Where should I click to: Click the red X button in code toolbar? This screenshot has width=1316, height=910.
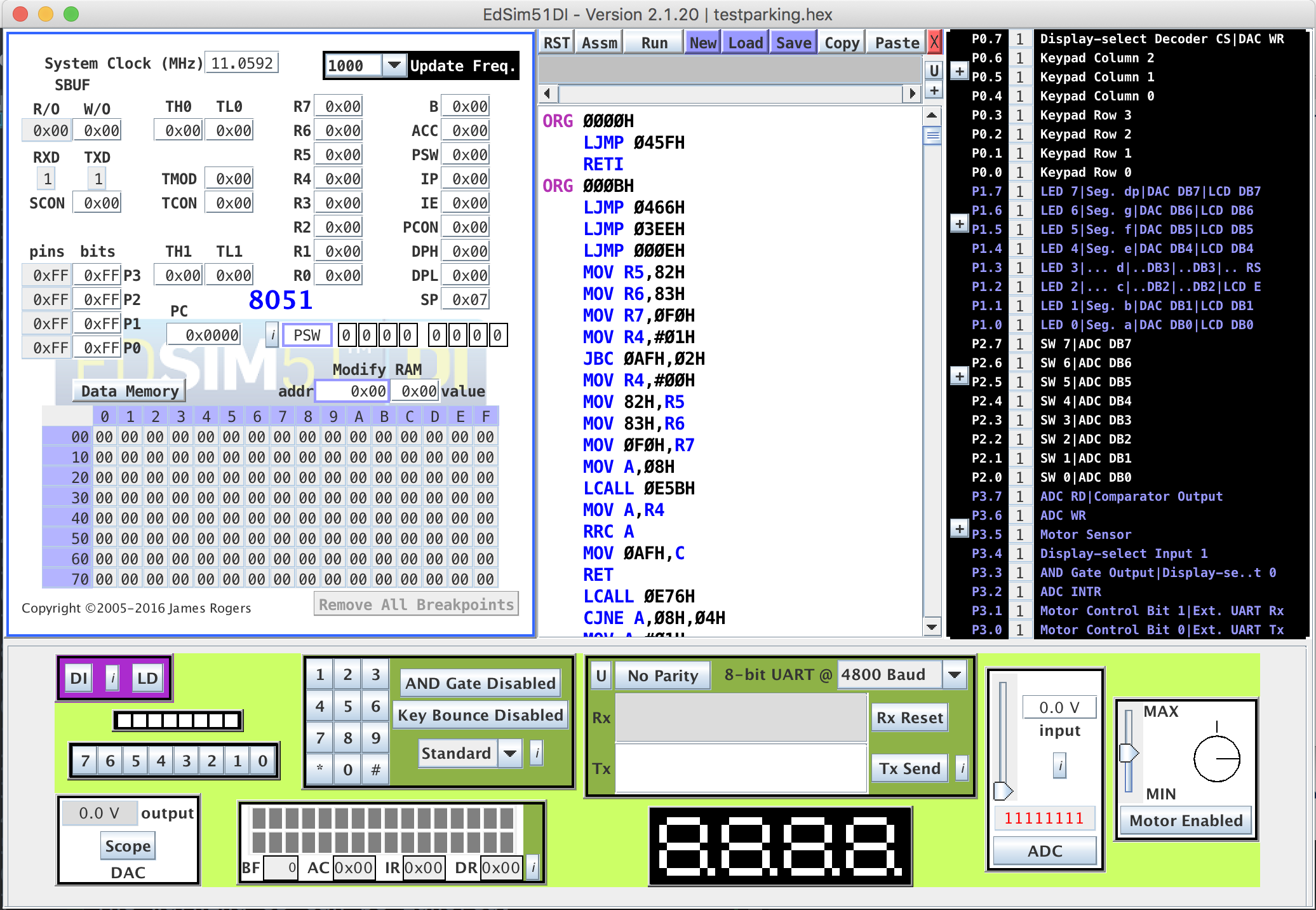tap(934, 43)
